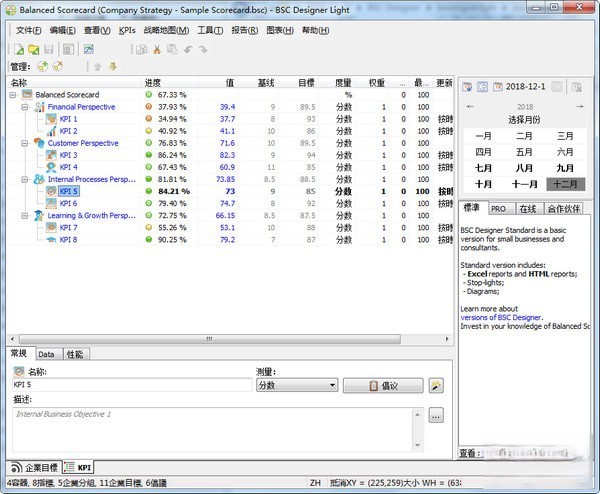
Task: Collapse the Customer Perspective tree node
Action: click(x=24, y=143)
